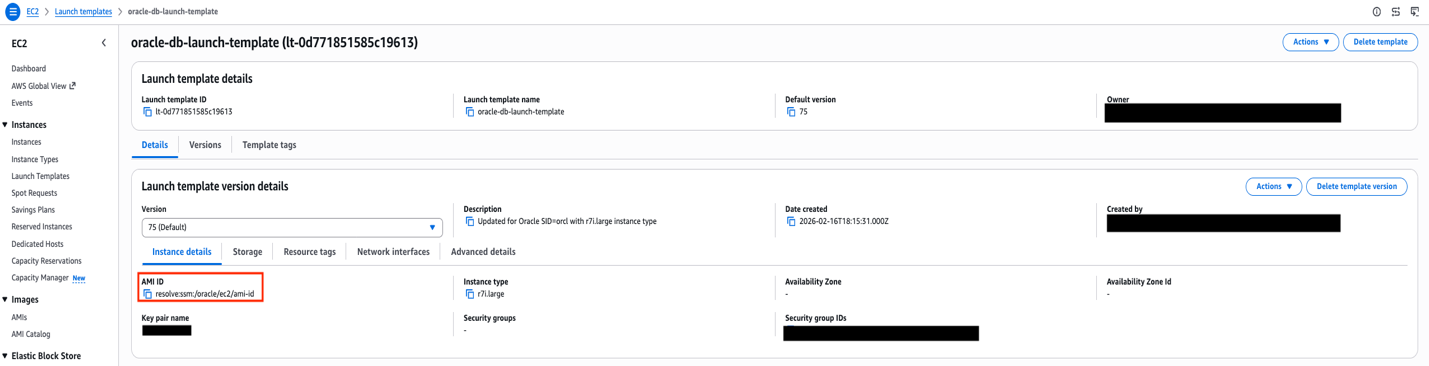The image size is (1429, 366).
Task: Click the EC2 sidebar heading
Action: (x=19, y=44)
